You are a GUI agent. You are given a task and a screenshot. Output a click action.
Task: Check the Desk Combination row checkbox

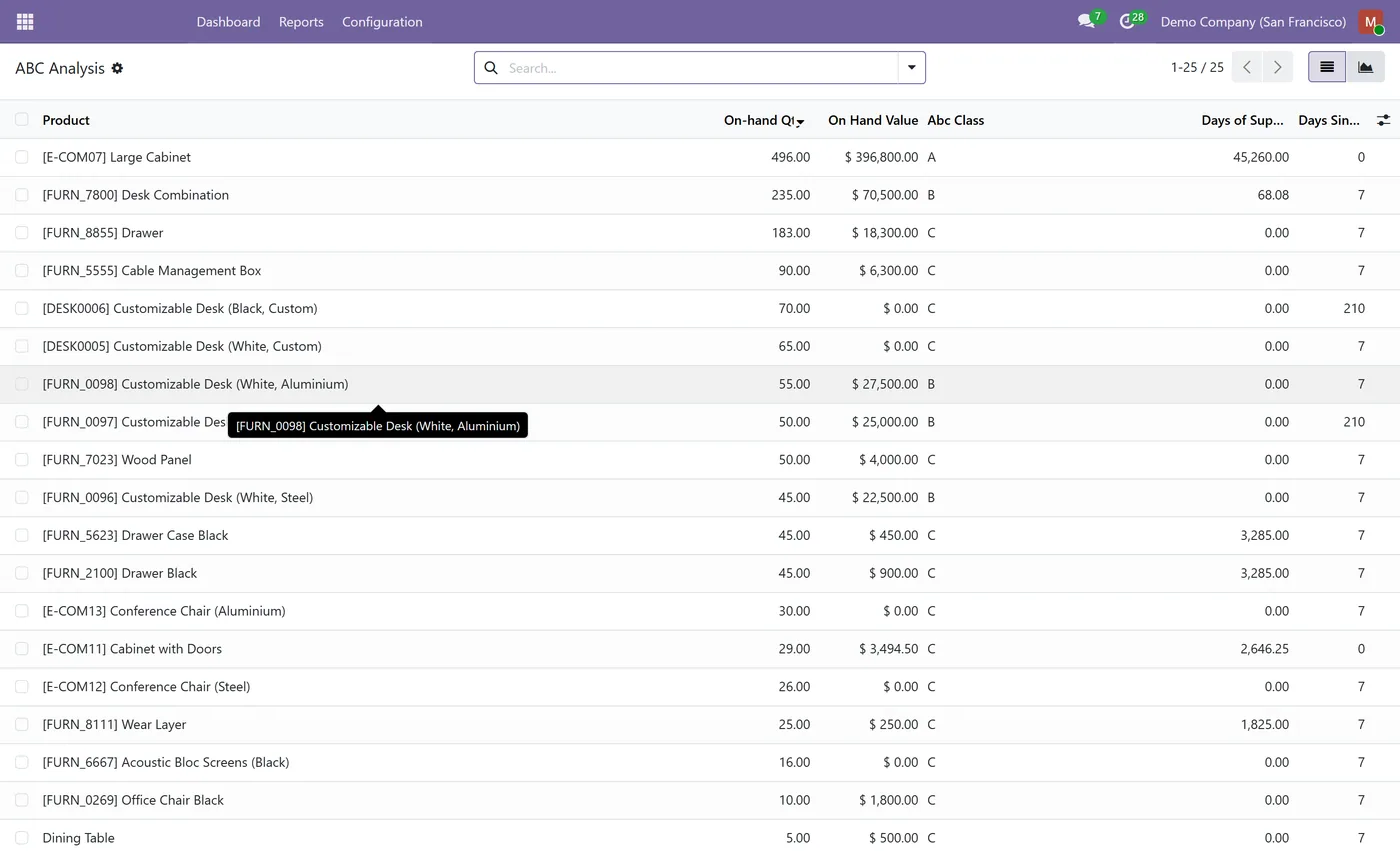coord(22,195)
